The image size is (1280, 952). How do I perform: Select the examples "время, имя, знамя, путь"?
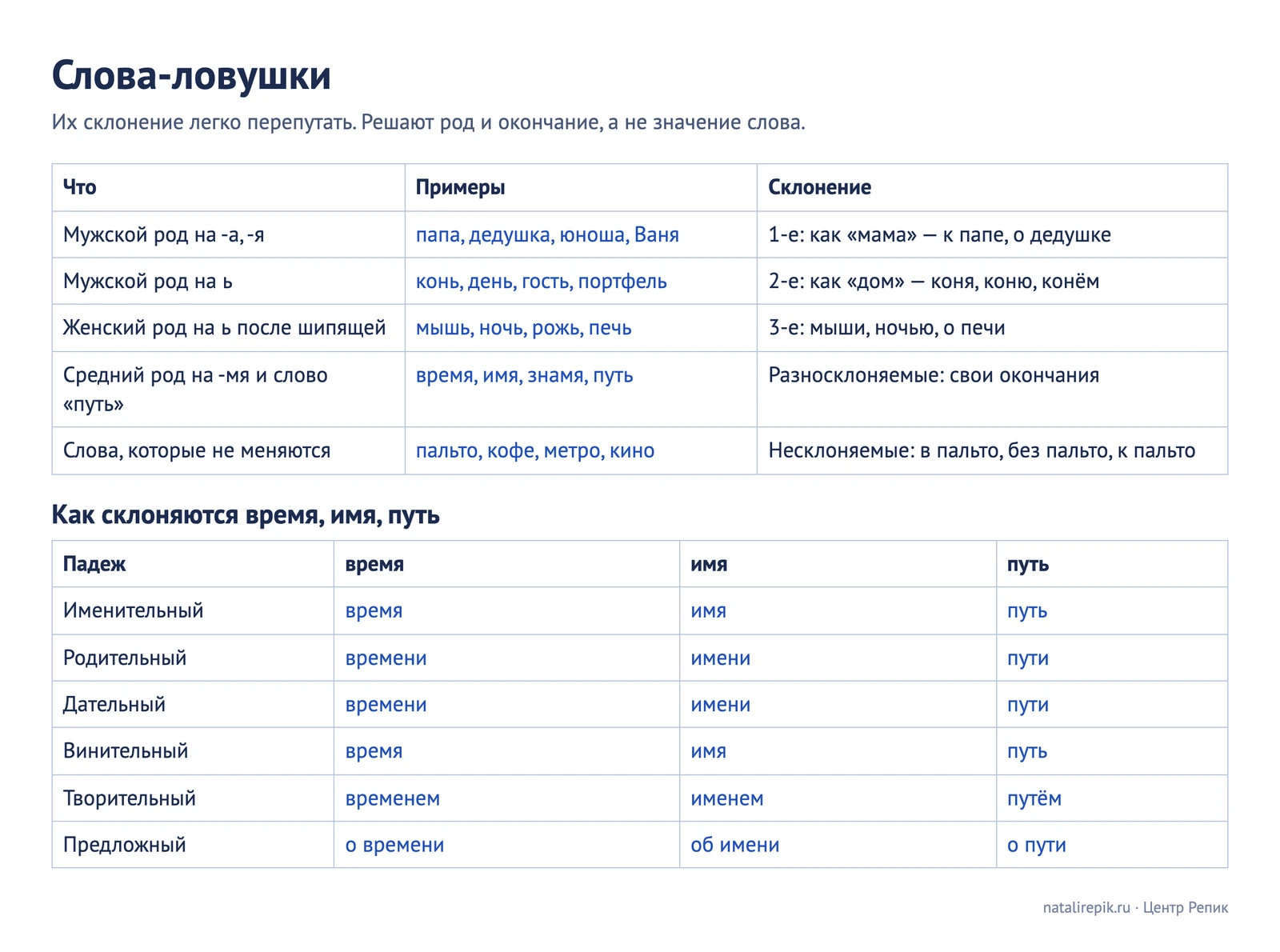(525, 375)
